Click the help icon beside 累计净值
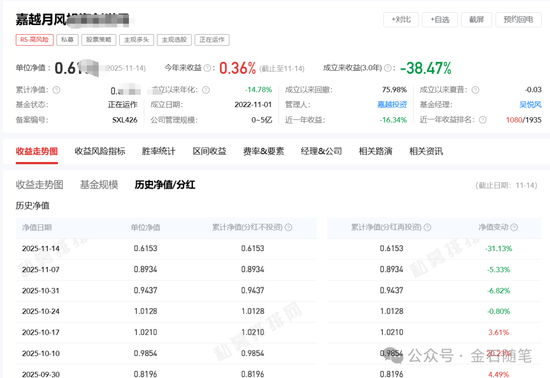550x378 pixels. point(56,90)
